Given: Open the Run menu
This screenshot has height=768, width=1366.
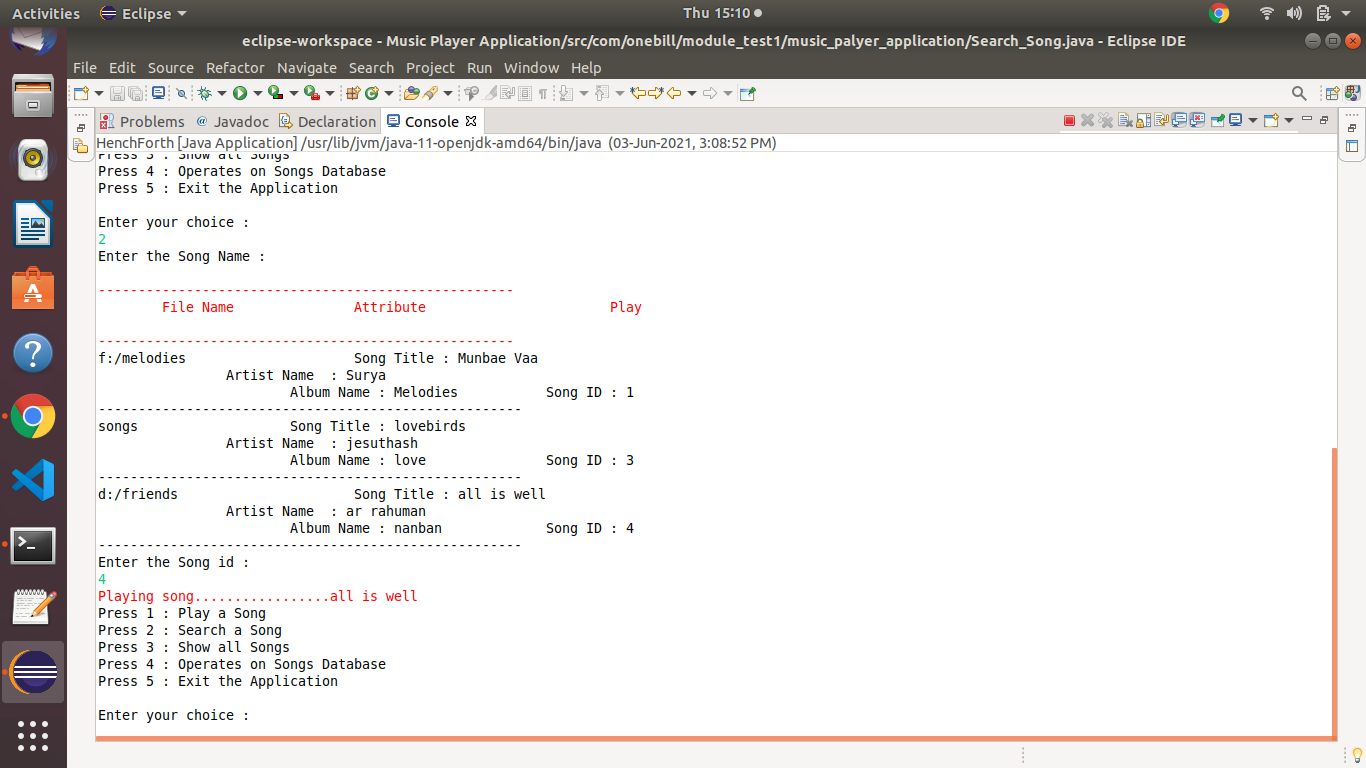Looking at the screenshot, I should coord(479,68).
